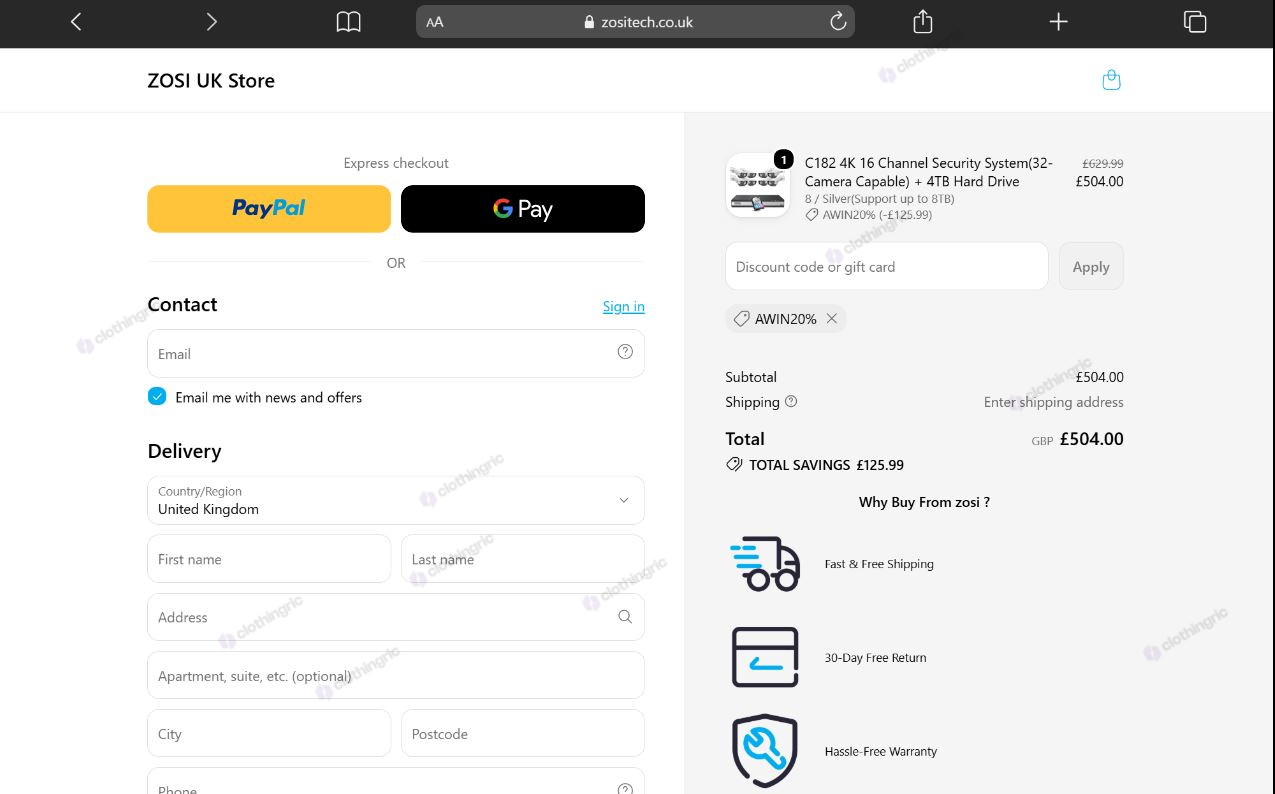Pay with Google Pay express checkout
The height and width of the screenshot is (794, 1275).
tap(523, 209)
